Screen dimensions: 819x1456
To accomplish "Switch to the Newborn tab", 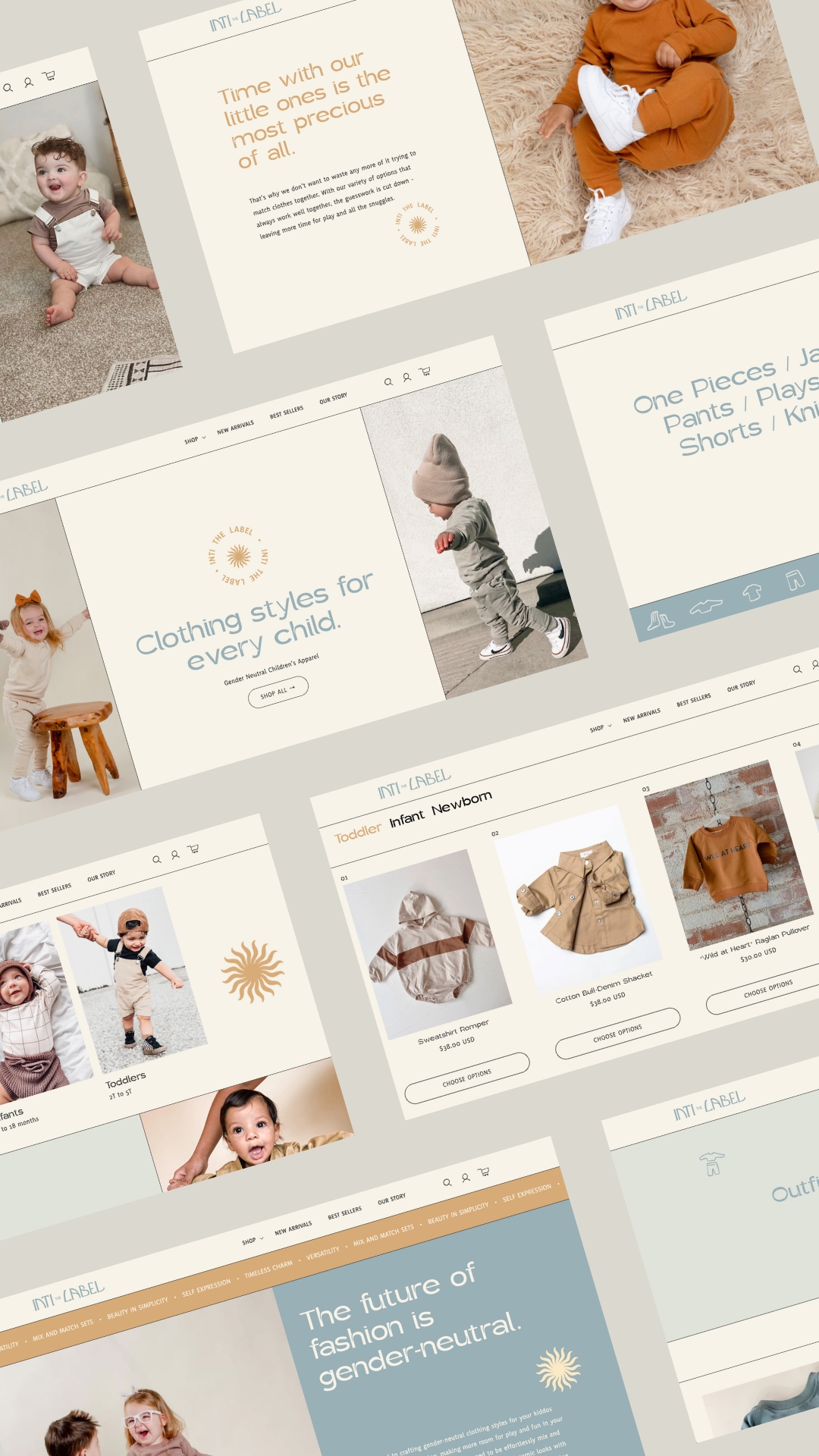I will 462,803.
